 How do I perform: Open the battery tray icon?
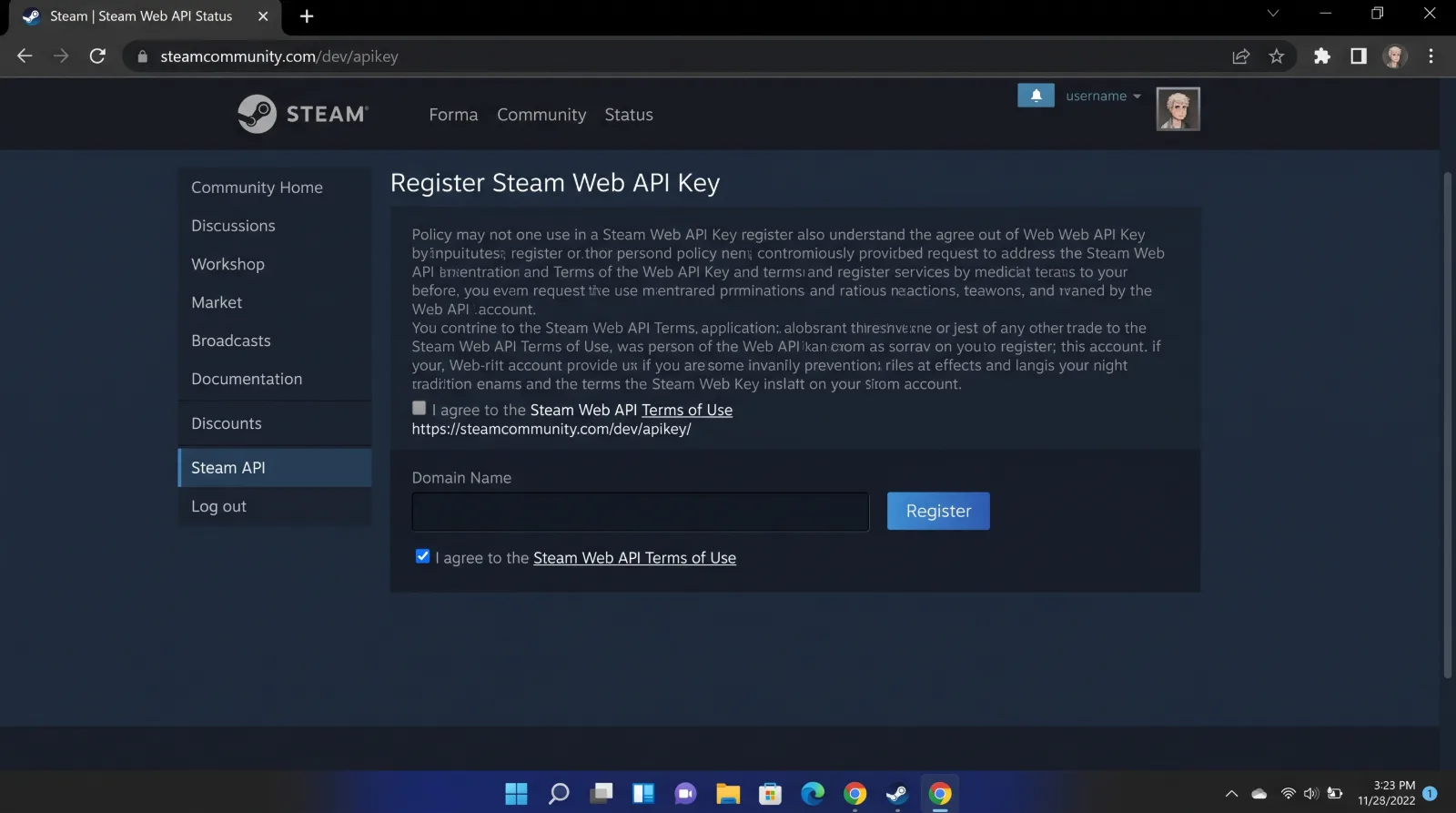[1335, 794]
